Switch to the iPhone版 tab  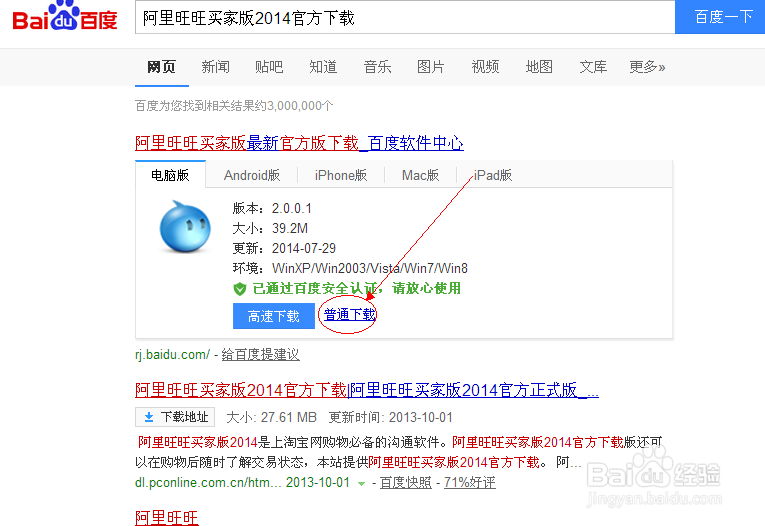(341, 175)
